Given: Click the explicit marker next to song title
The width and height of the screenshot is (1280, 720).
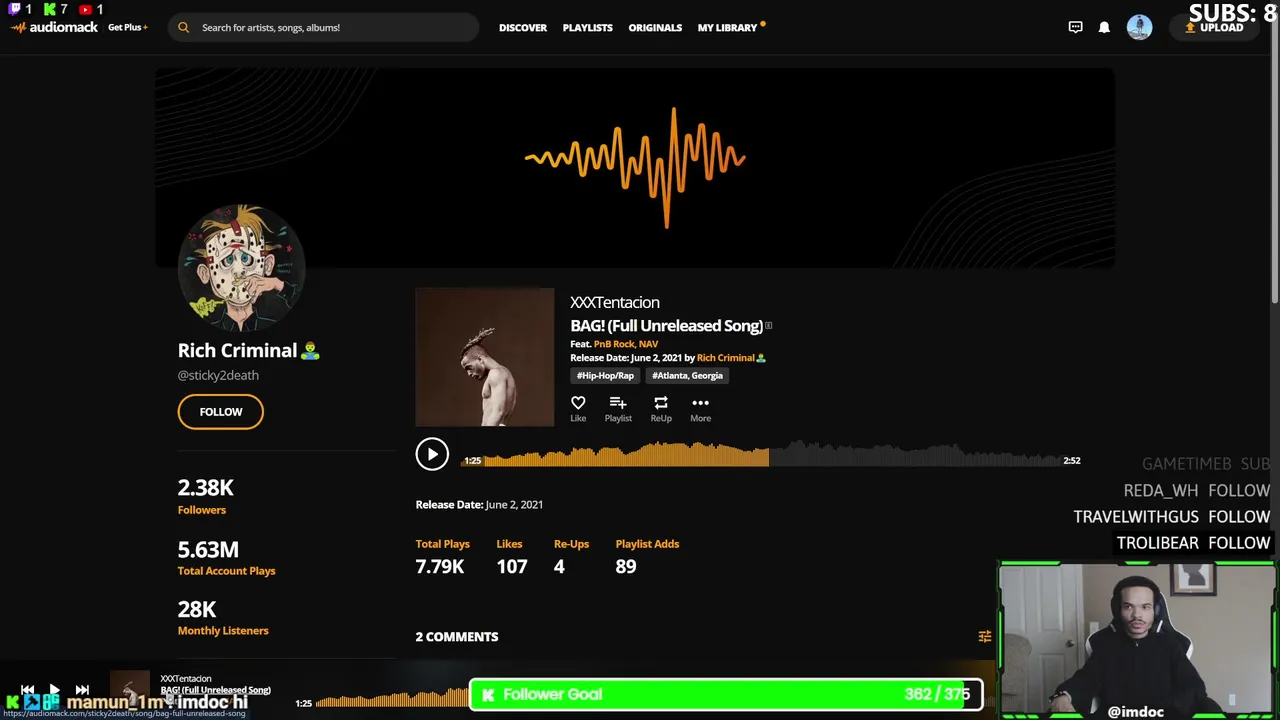Looking at the screenshot, I should coord(769,326).
